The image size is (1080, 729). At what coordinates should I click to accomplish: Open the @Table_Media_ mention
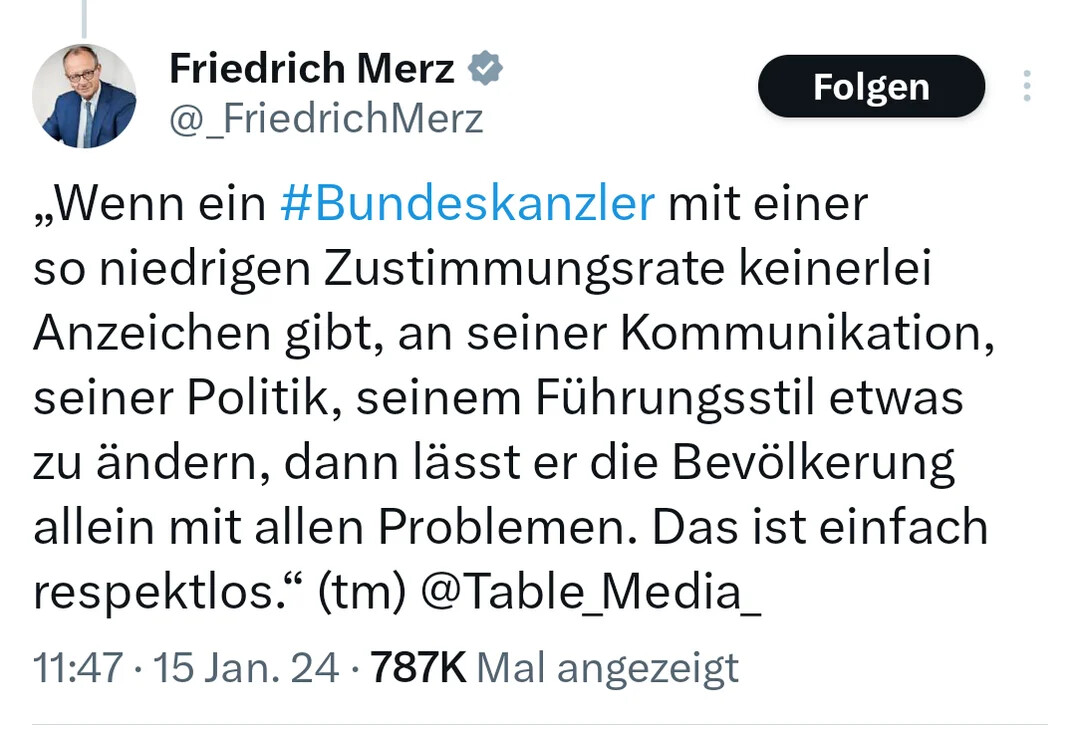(x=591, y=593)
